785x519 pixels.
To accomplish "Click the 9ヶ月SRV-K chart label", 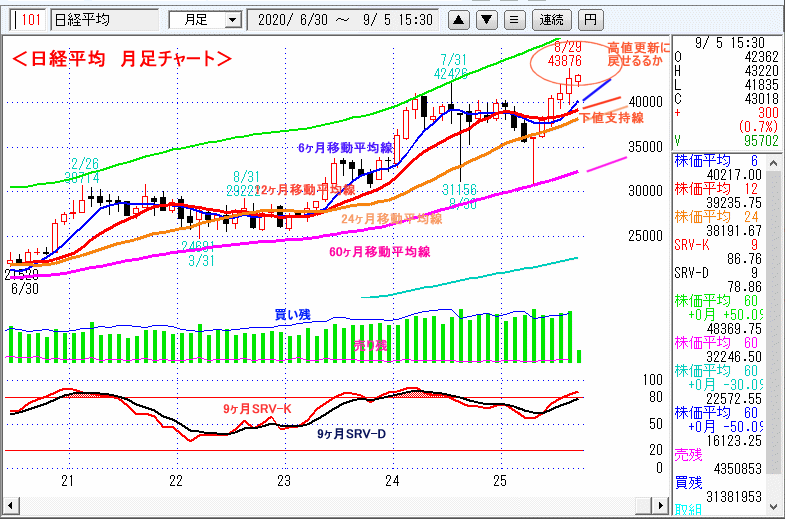I will click(257, 409).
